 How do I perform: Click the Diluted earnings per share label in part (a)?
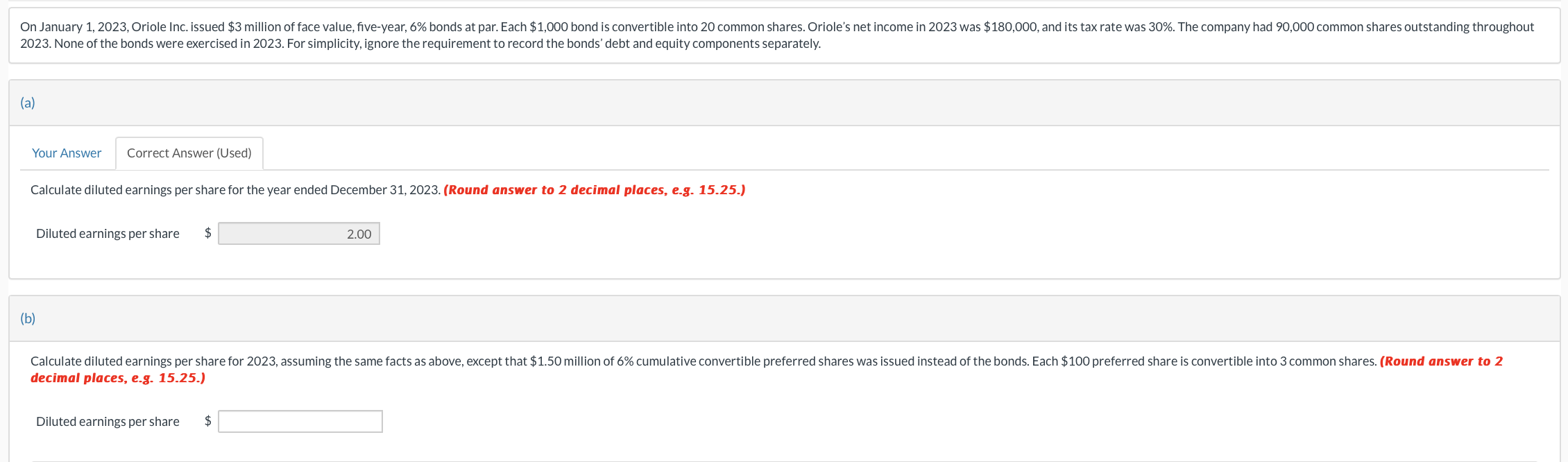(x=108, y=234)
